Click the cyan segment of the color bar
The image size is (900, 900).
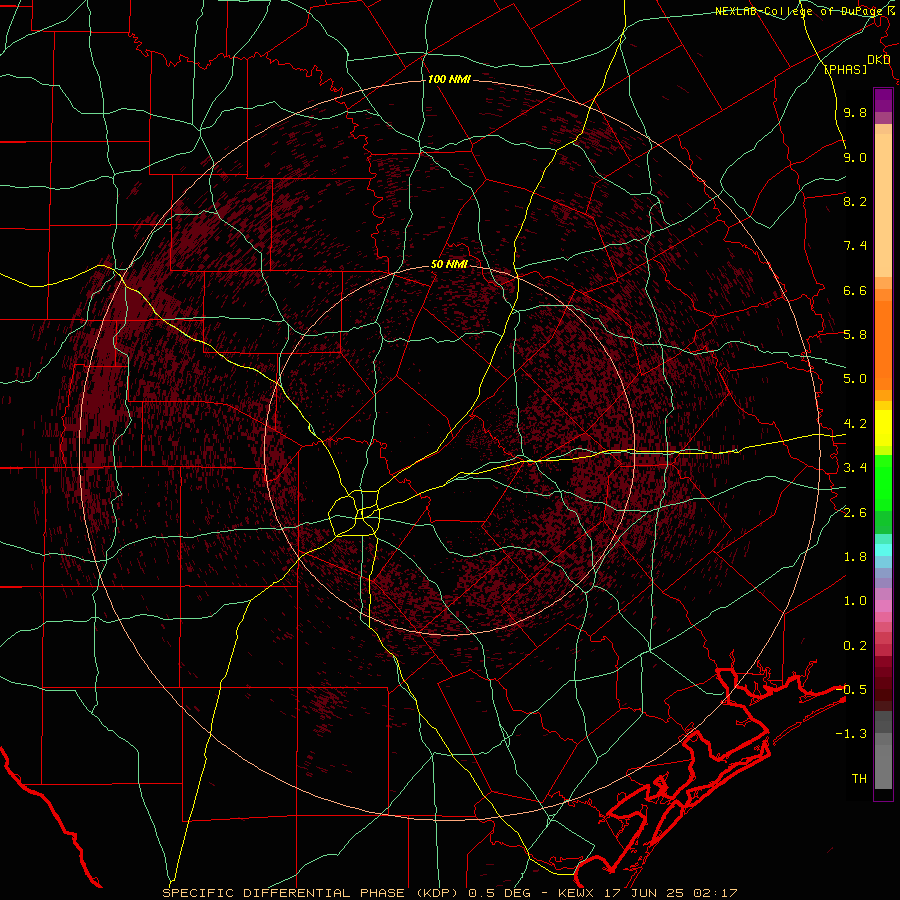(x=883, y=550)
